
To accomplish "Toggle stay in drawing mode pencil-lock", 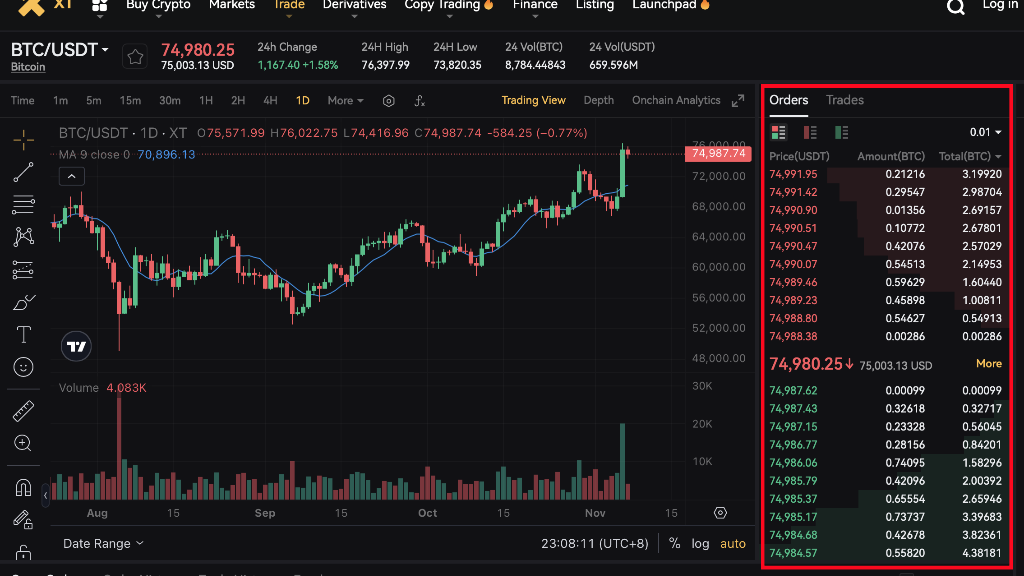I will 24,520.
